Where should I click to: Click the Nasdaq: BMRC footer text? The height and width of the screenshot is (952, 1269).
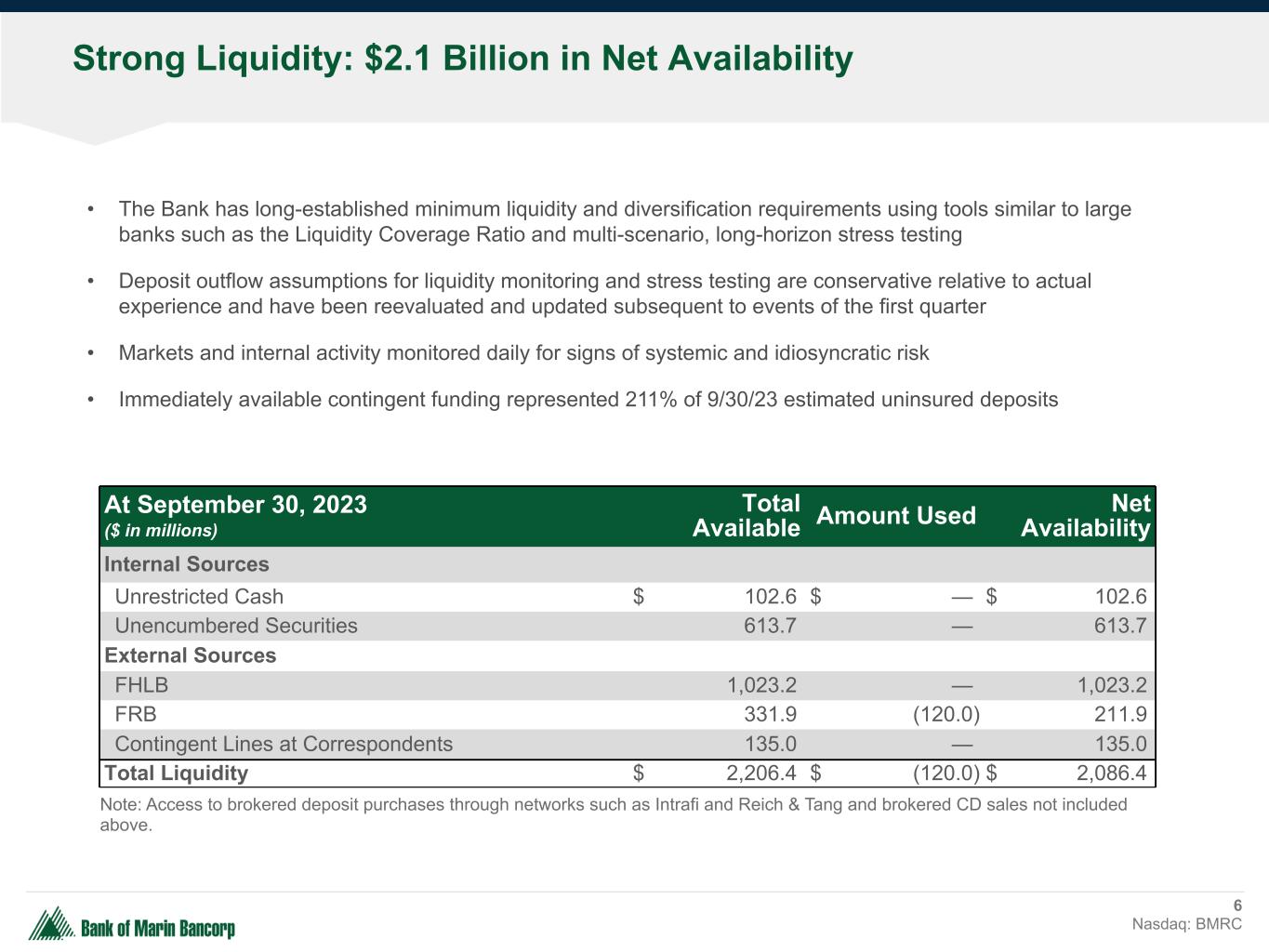click(1186, 924)
